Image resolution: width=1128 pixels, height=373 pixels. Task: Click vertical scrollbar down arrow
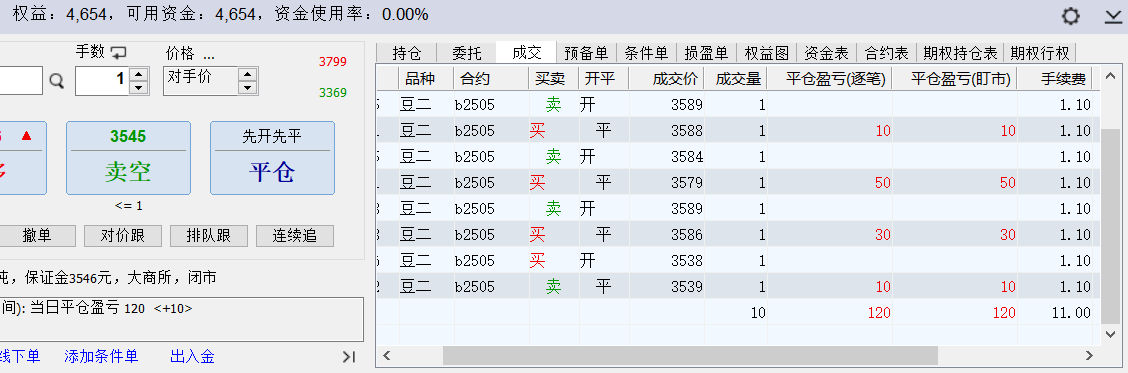(x=1112, y=334)
